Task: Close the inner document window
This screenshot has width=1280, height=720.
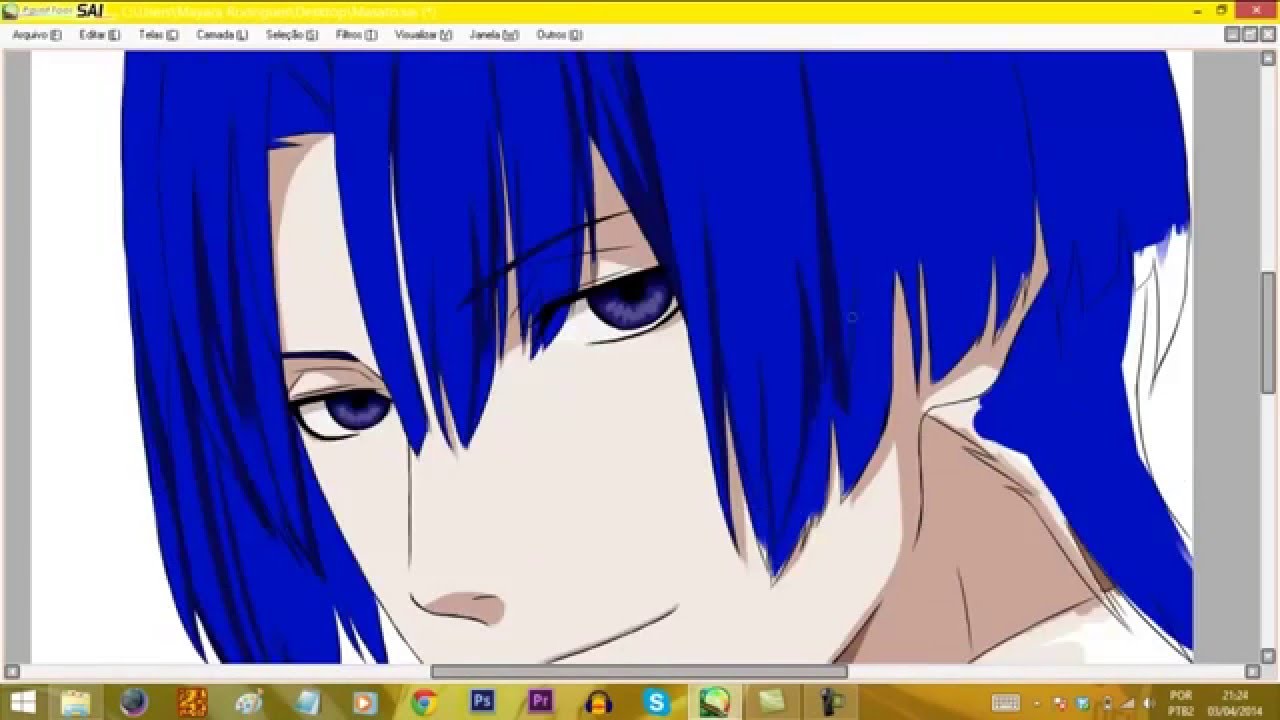Action: pos(1267,34)
